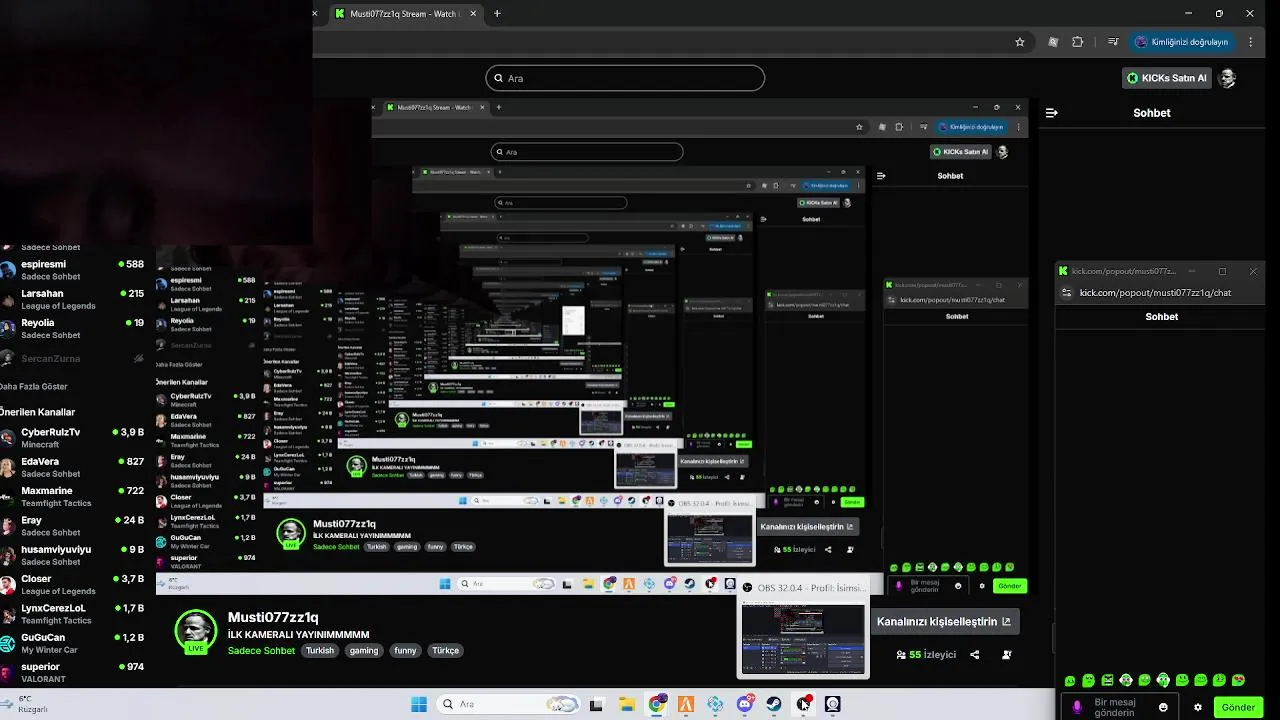This screenshot has width=1280, height=720.
Task: Click KICKs Satın Al button
Action: click(x=1167, y=78)
